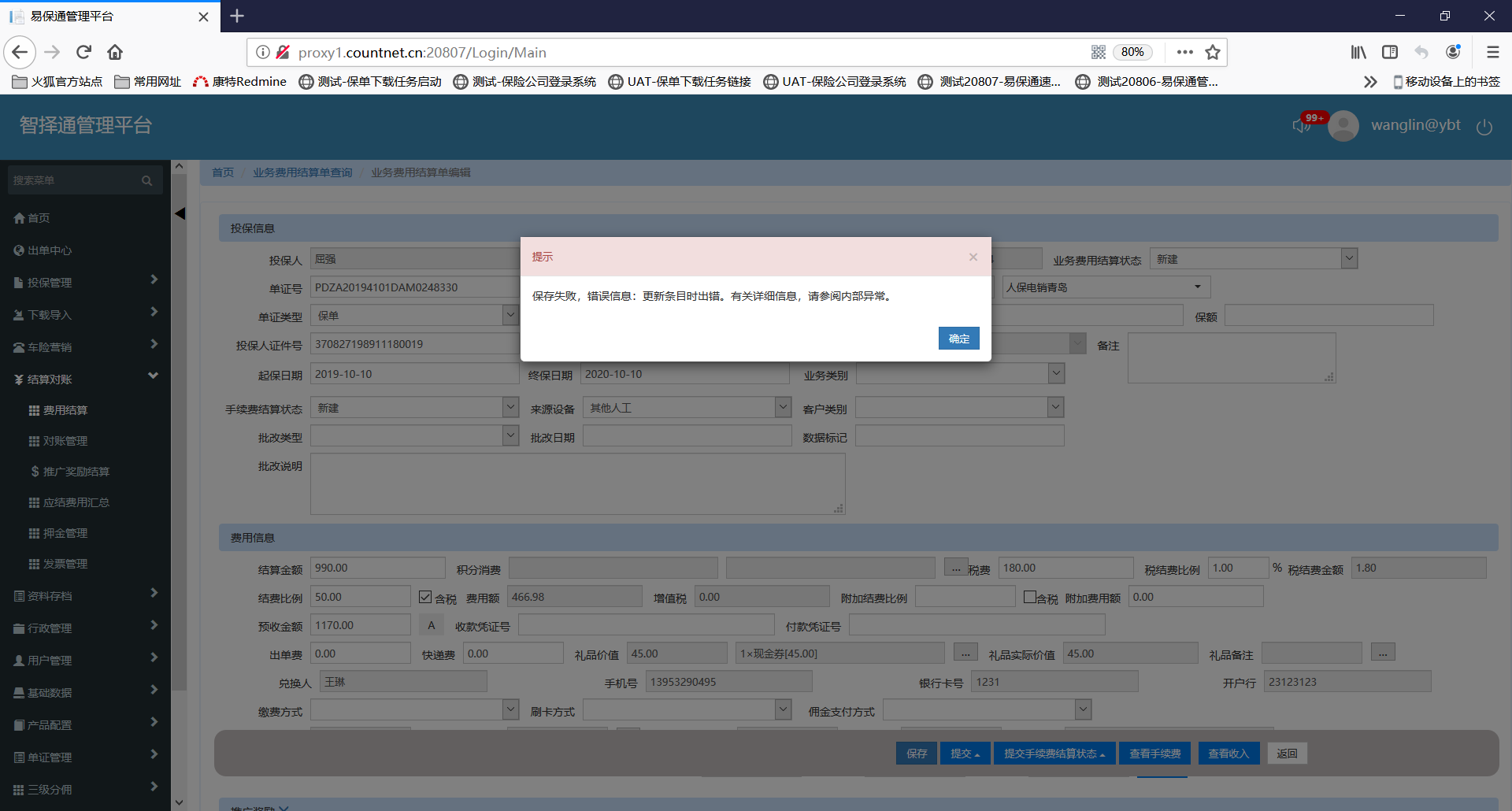This screenshot has width=1512, height=811.
Task: Click 确定 in the error dialog
Action: click(x=958, y=339)
